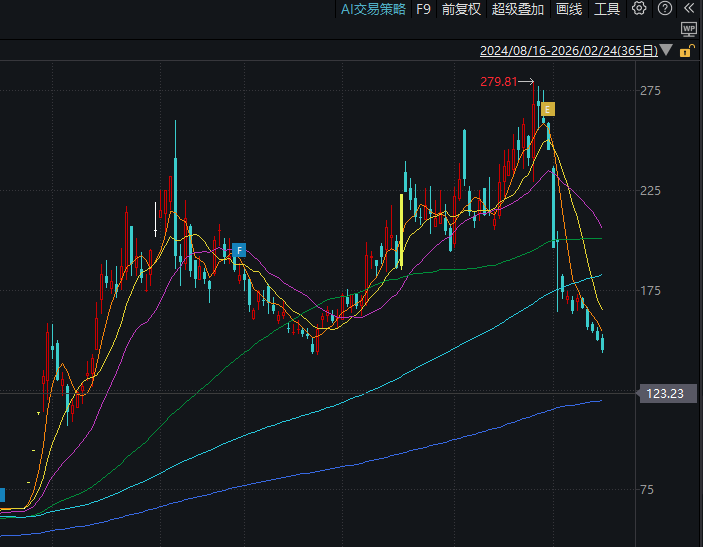The width and height of the screenshot is (703, 547).
Task: Open the settings gear icon
Action: 639,9
